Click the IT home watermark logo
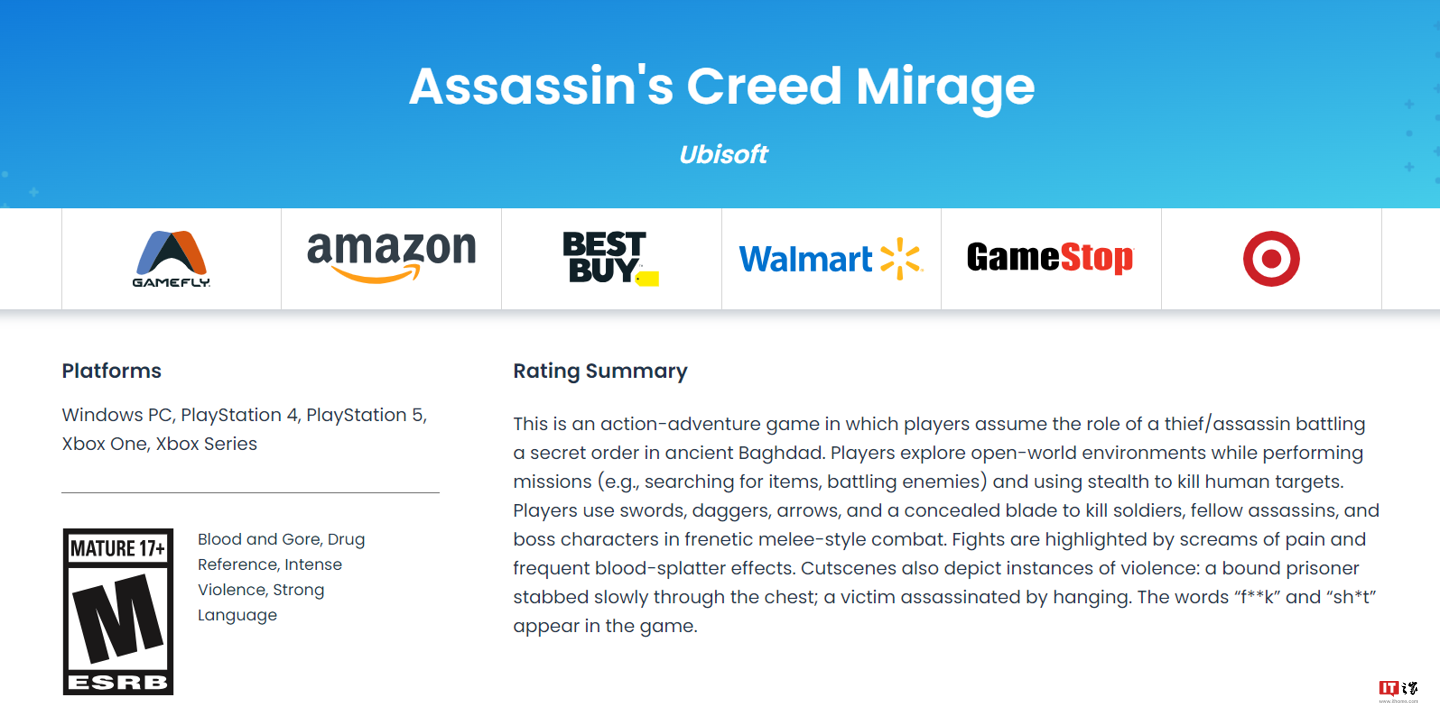The width and height of the screenshot is (1440, 725). pyautogui.click(x=1398, y=690)
